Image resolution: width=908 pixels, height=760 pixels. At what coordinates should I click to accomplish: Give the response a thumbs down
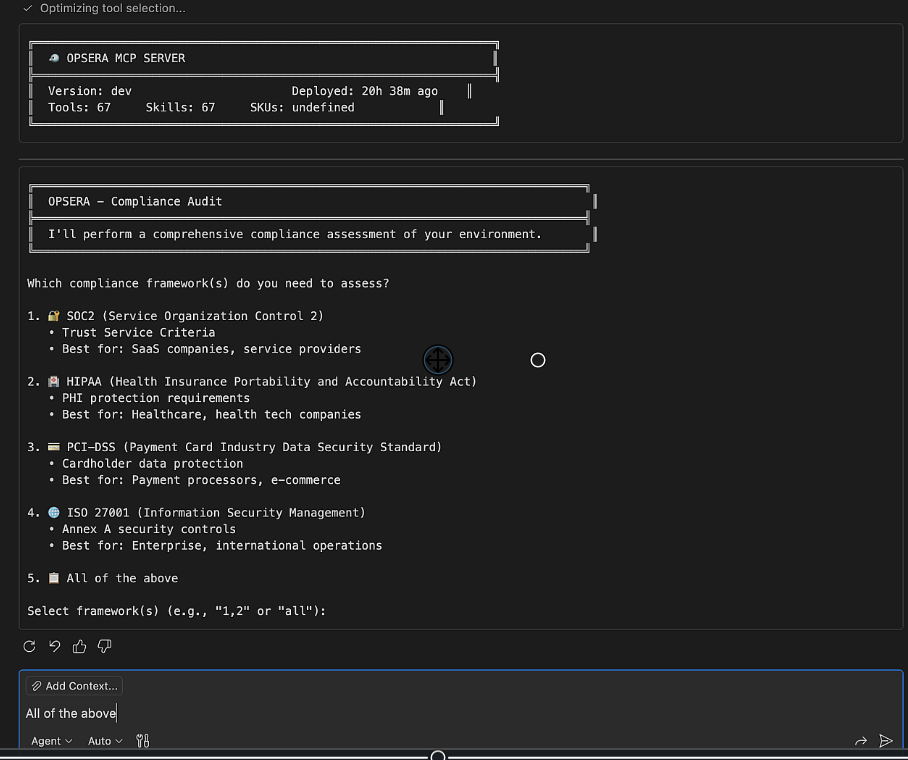105,647
